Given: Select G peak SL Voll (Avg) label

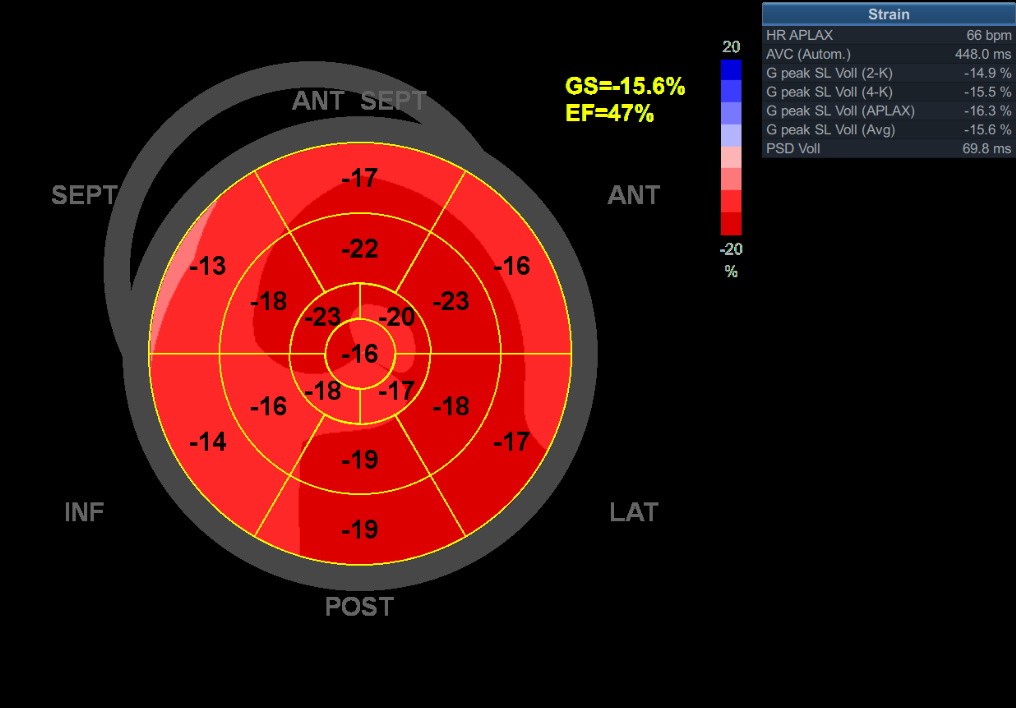Looking at the screenshot, I should click(830, 130).
